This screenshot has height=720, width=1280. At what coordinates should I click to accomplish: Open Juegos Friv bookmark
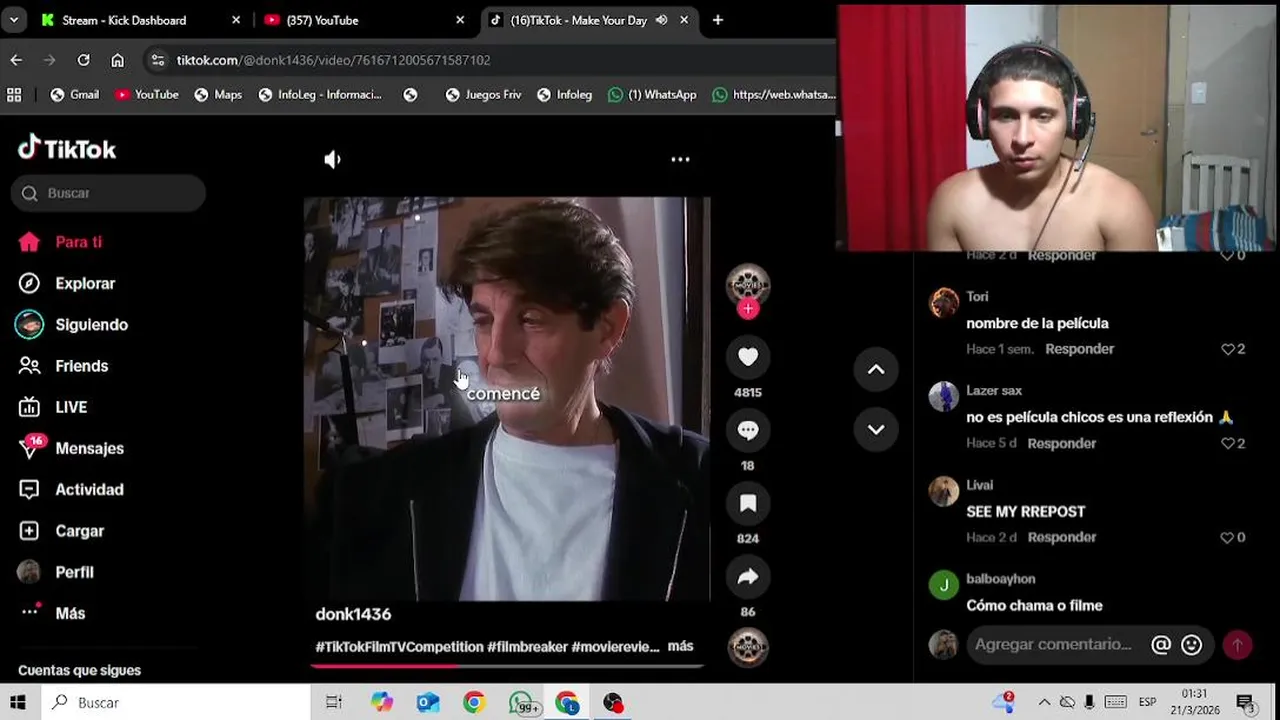tap(483, 95)
